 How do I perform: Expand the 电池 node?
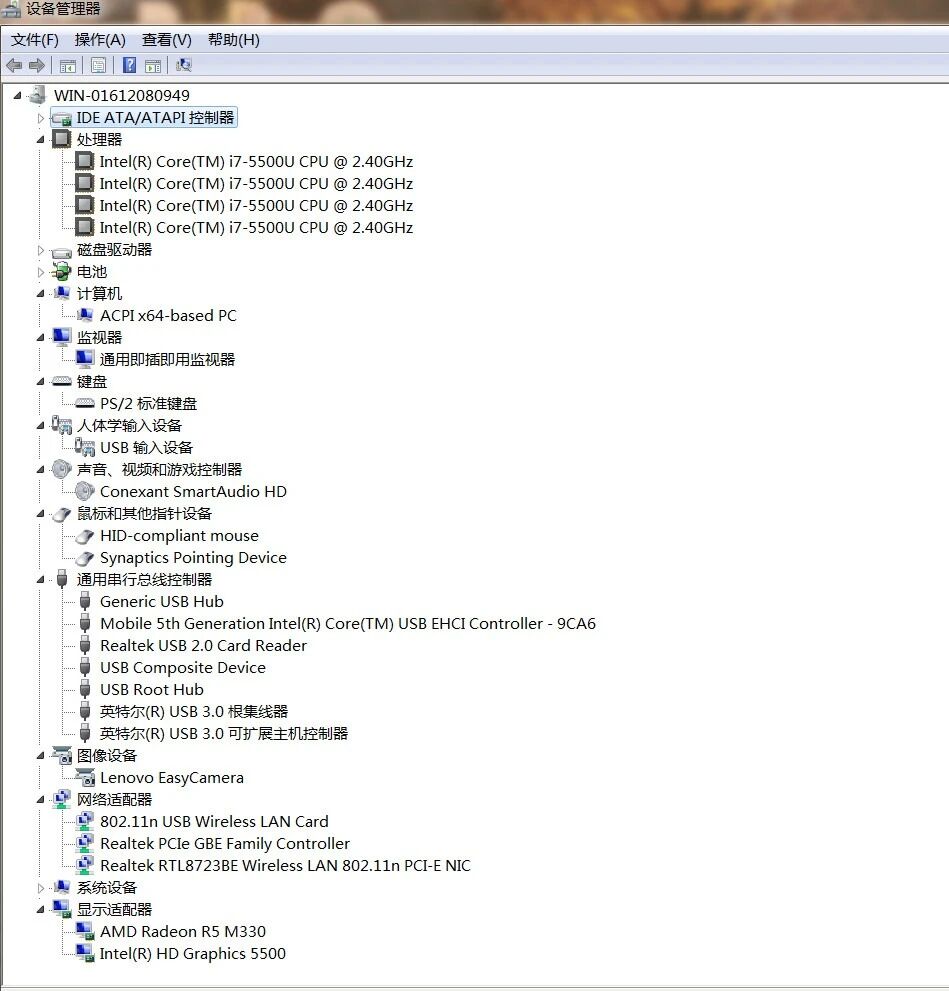[x=40, y=272]
